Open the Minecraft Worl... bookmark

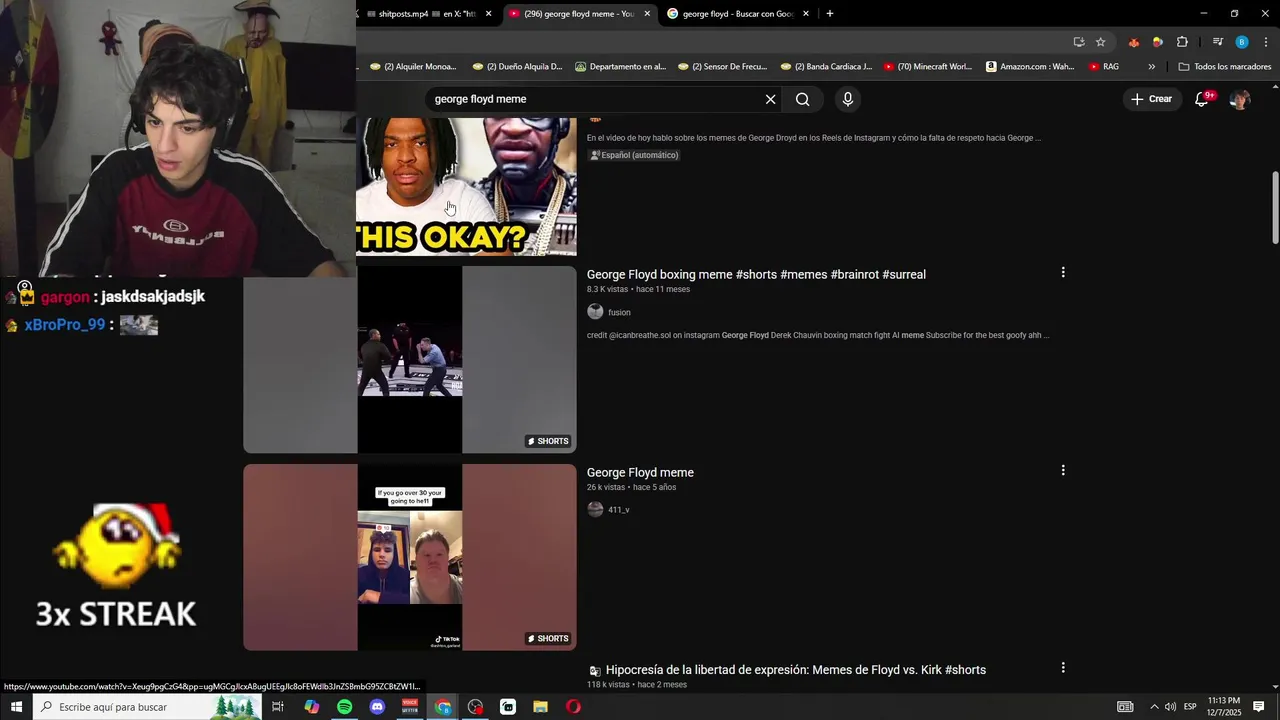pyautogui.click(x=928, y=67)
